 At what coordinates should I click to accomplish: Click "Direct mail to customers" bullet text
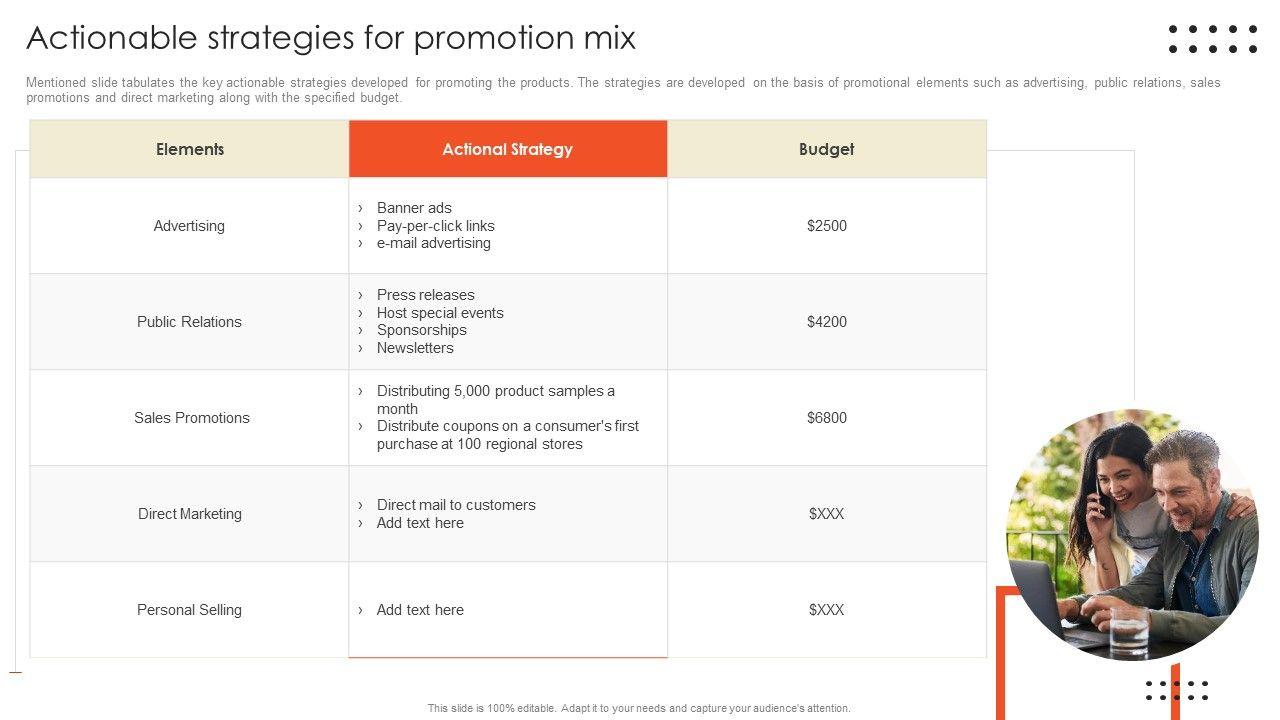[456, 505]
